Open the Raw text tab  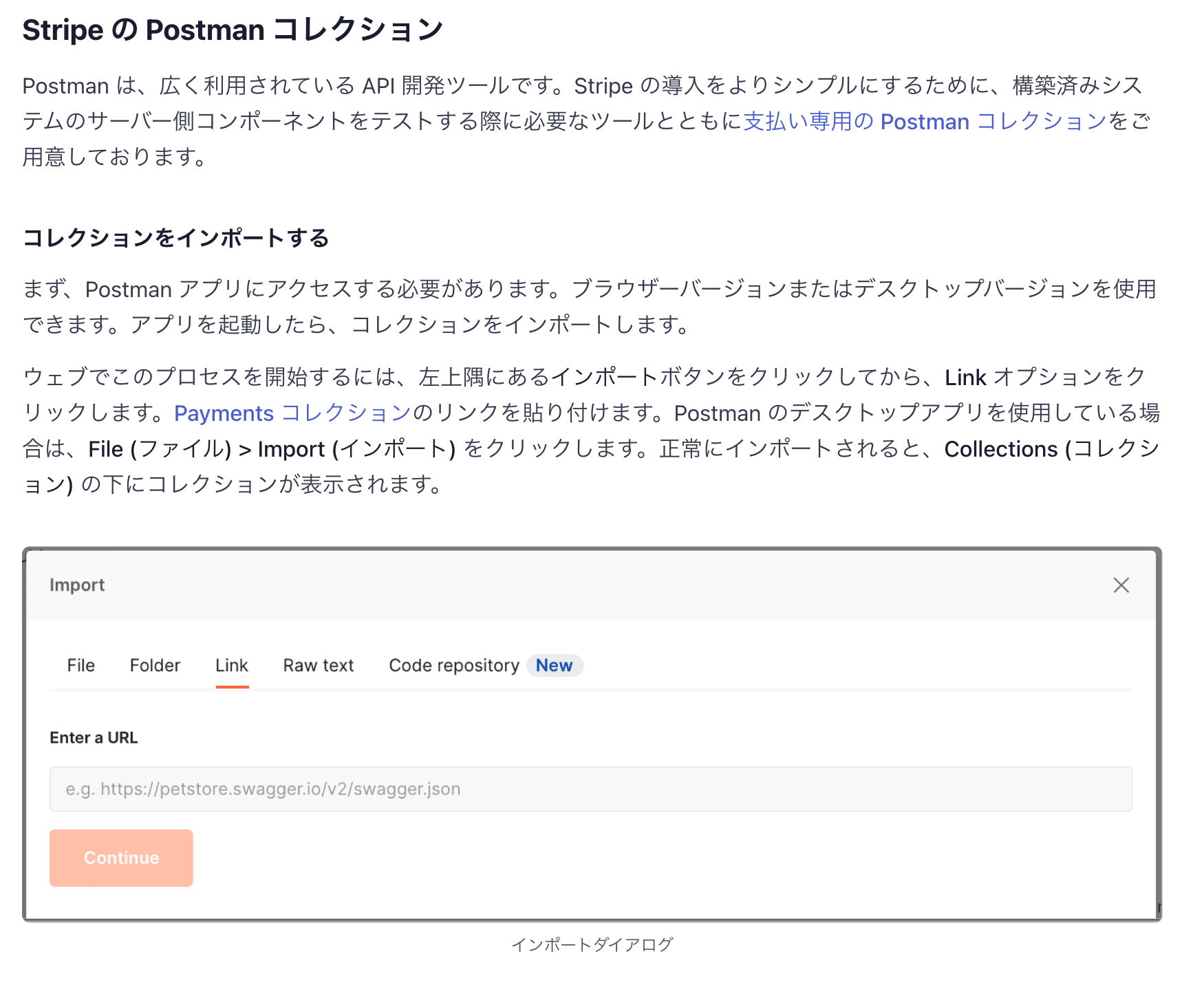coord(318,665)
